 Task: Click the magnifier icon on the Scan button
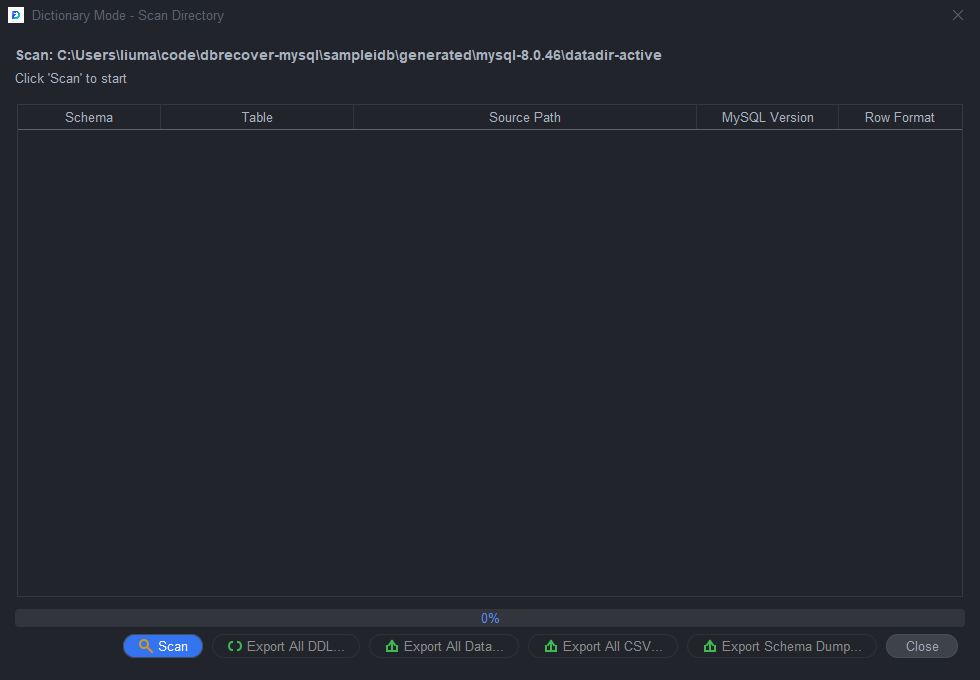pos(146,646)
